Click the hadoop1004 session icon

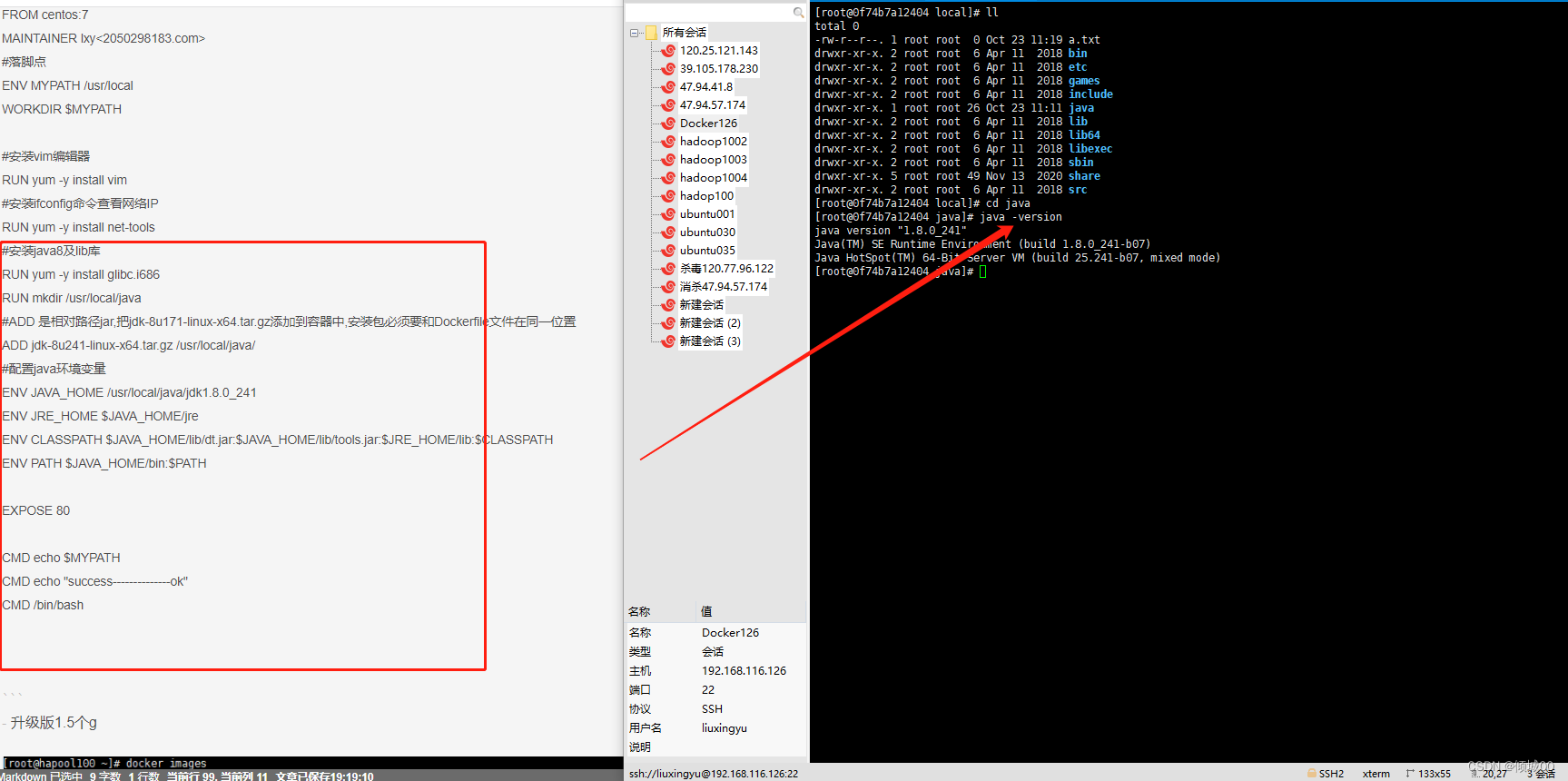tap(668, 178)
